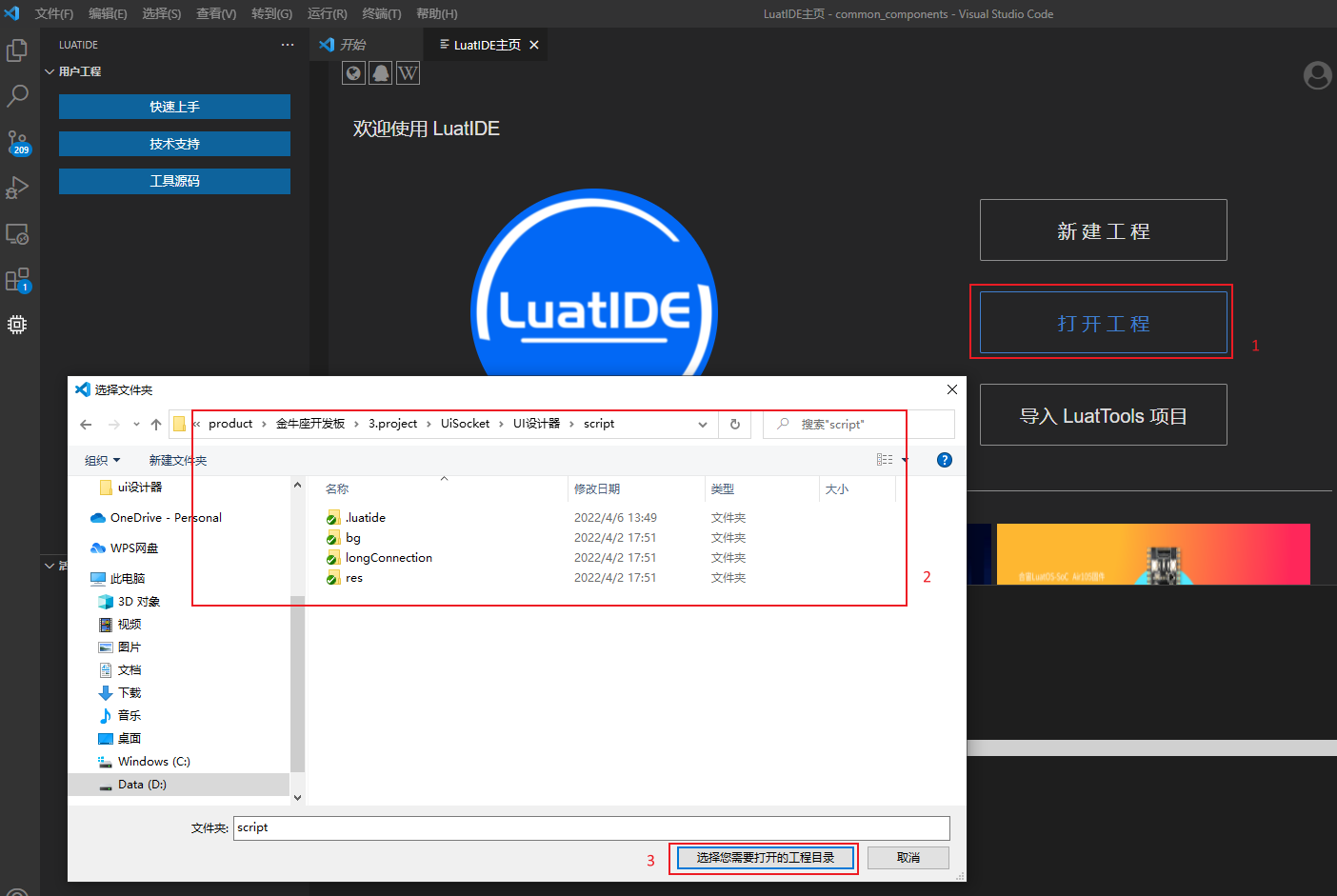
Task: Expand breadcrumb arrow after product
Action: (264, 424)
